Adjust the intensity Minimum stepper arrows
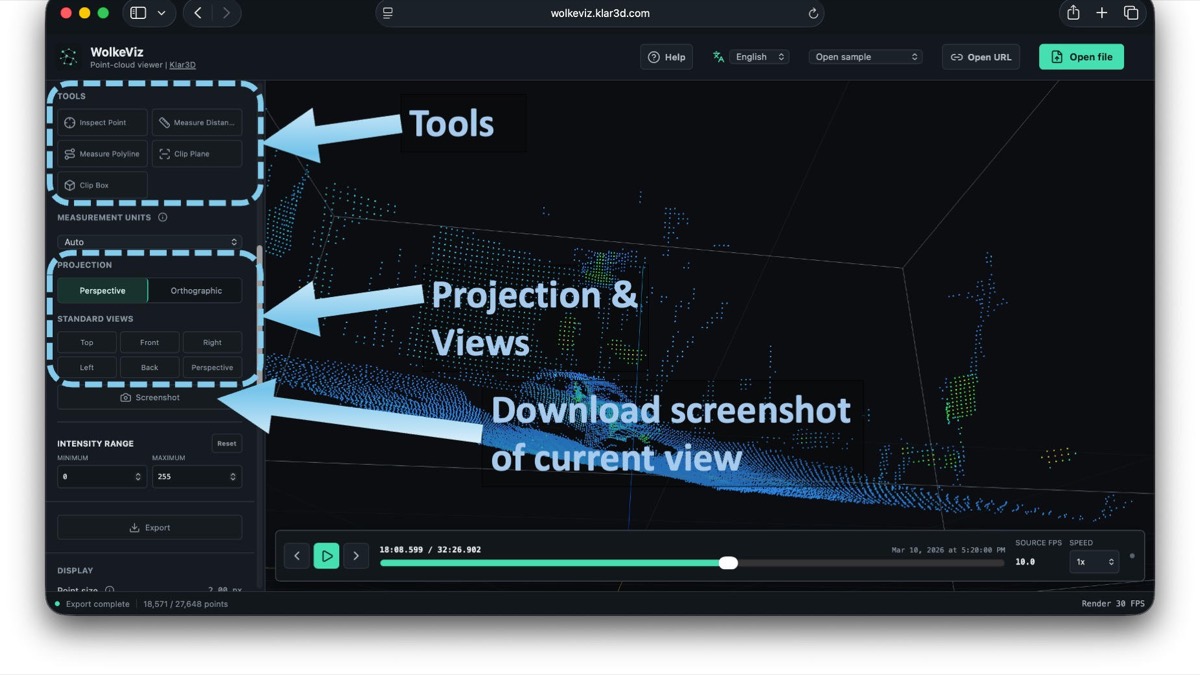The height and width of the screenshot is (675, 1200). 138,477
